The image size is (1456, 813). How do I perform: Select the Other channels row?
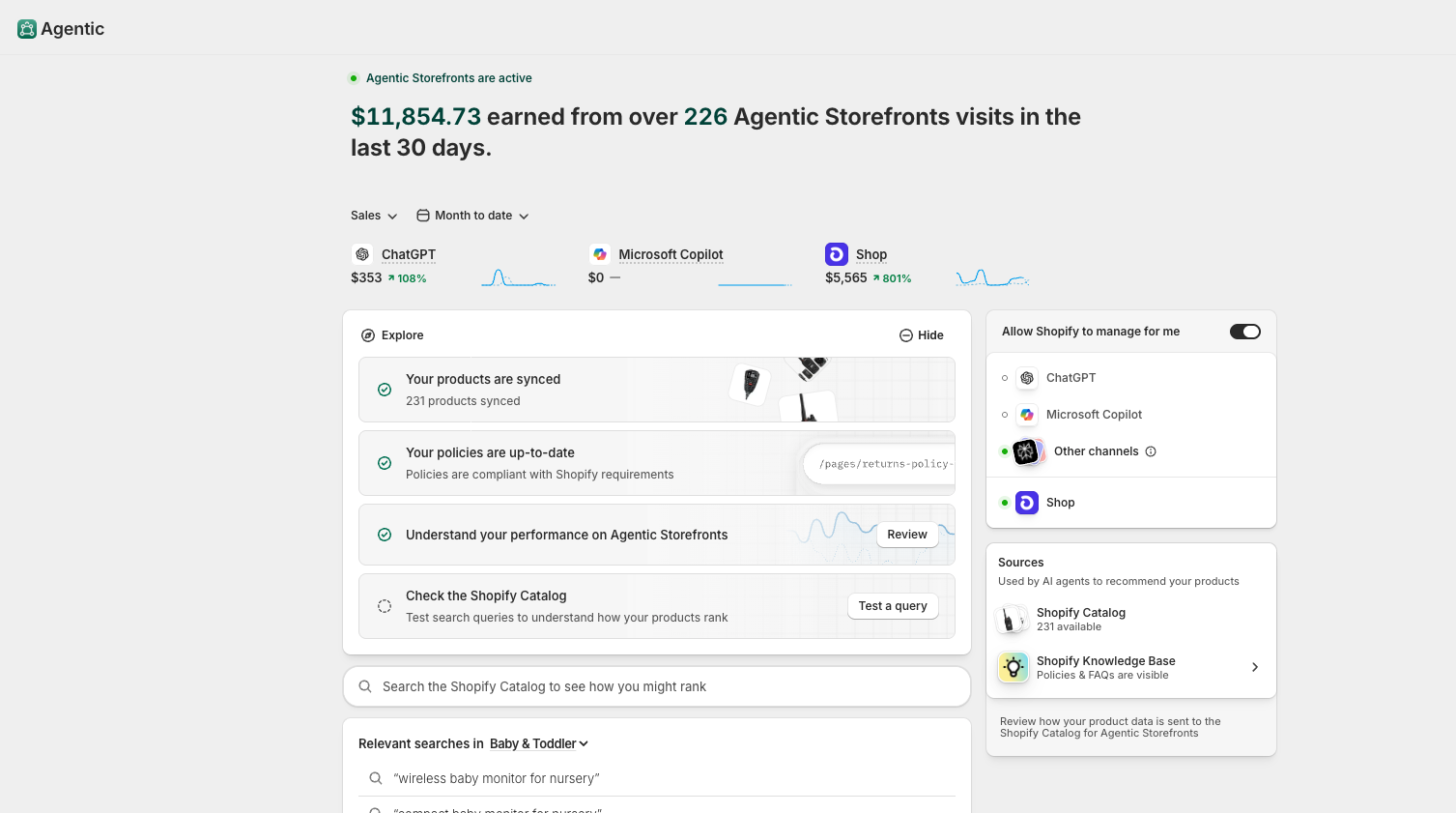(x=1131, y=451)
